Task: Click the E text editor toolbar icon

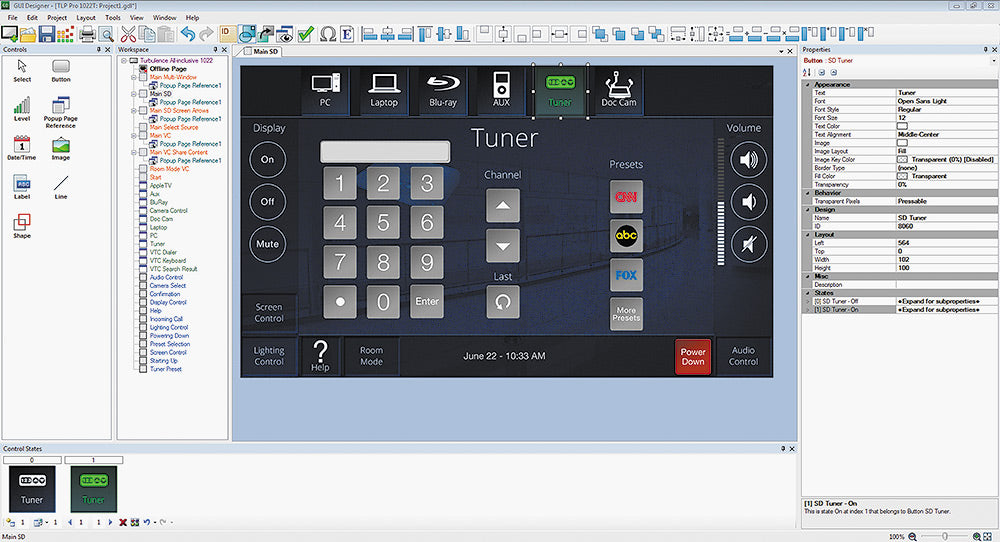Action: point(346,34)
